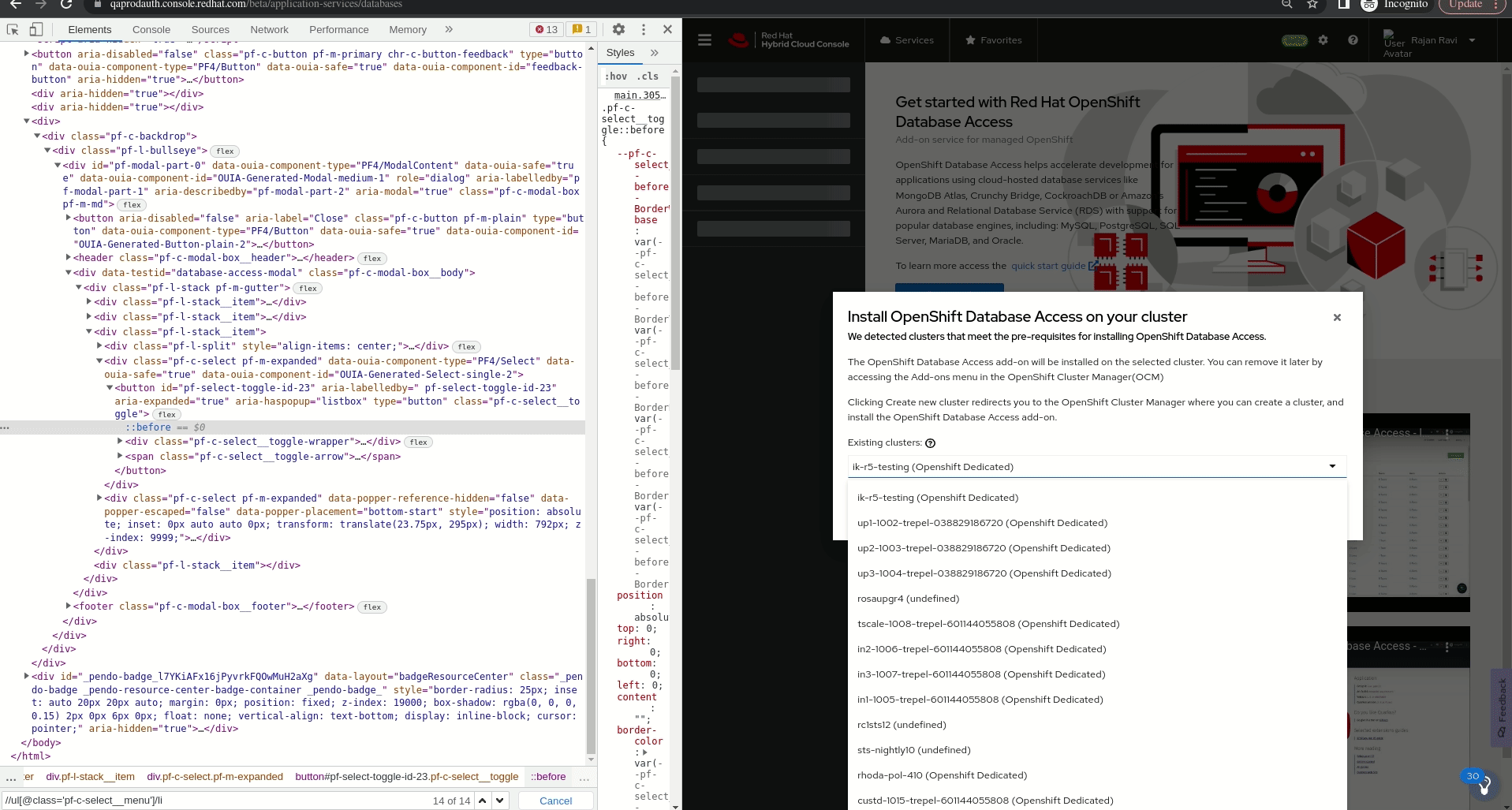Click the Feedback side button
The width and height of the screenshot is (1512, 810).
click(x=1501, y=707)
